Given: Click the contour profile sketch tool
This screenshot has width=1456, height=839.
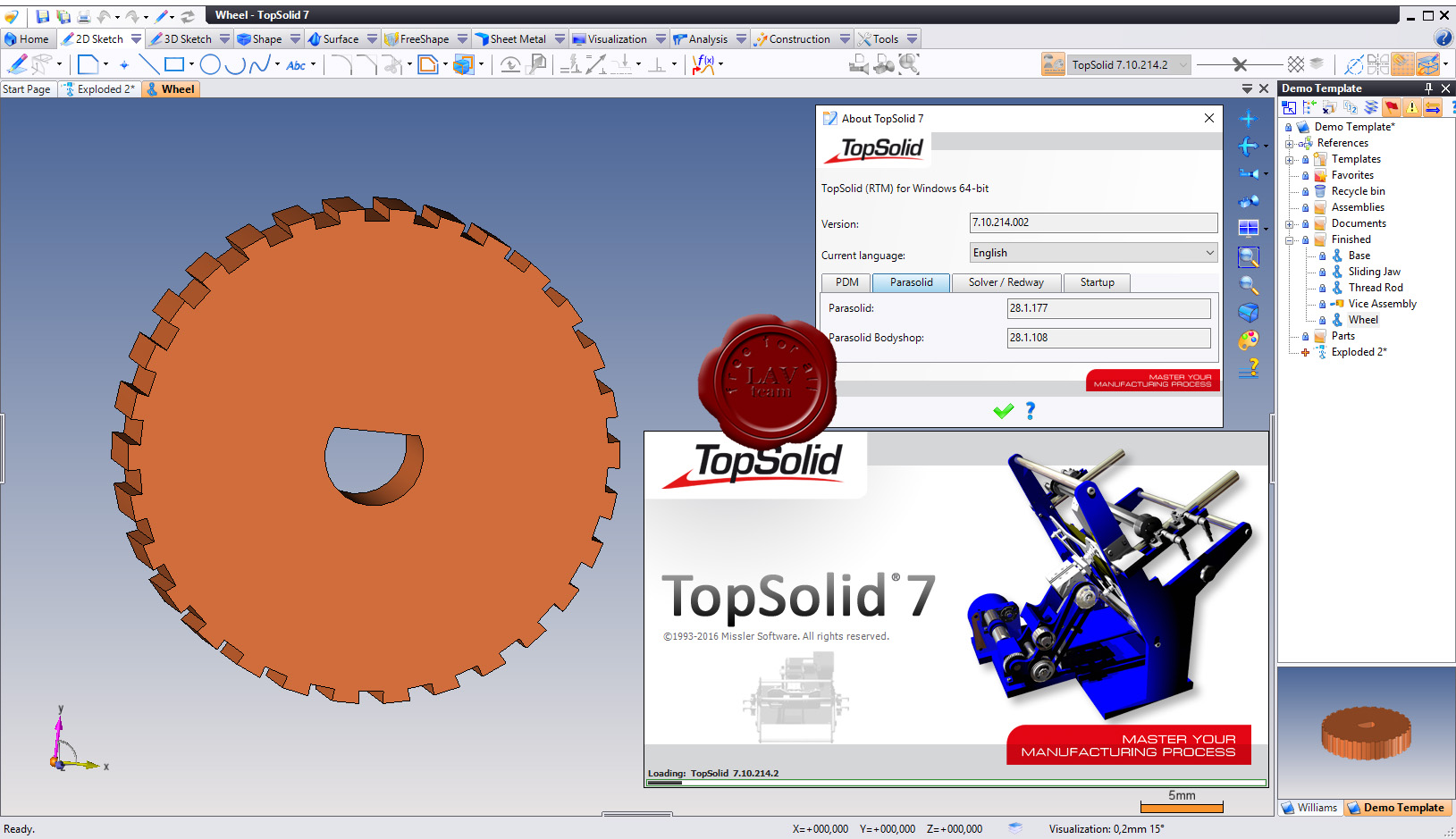Looking at the screenshot, I should (88, 64).
